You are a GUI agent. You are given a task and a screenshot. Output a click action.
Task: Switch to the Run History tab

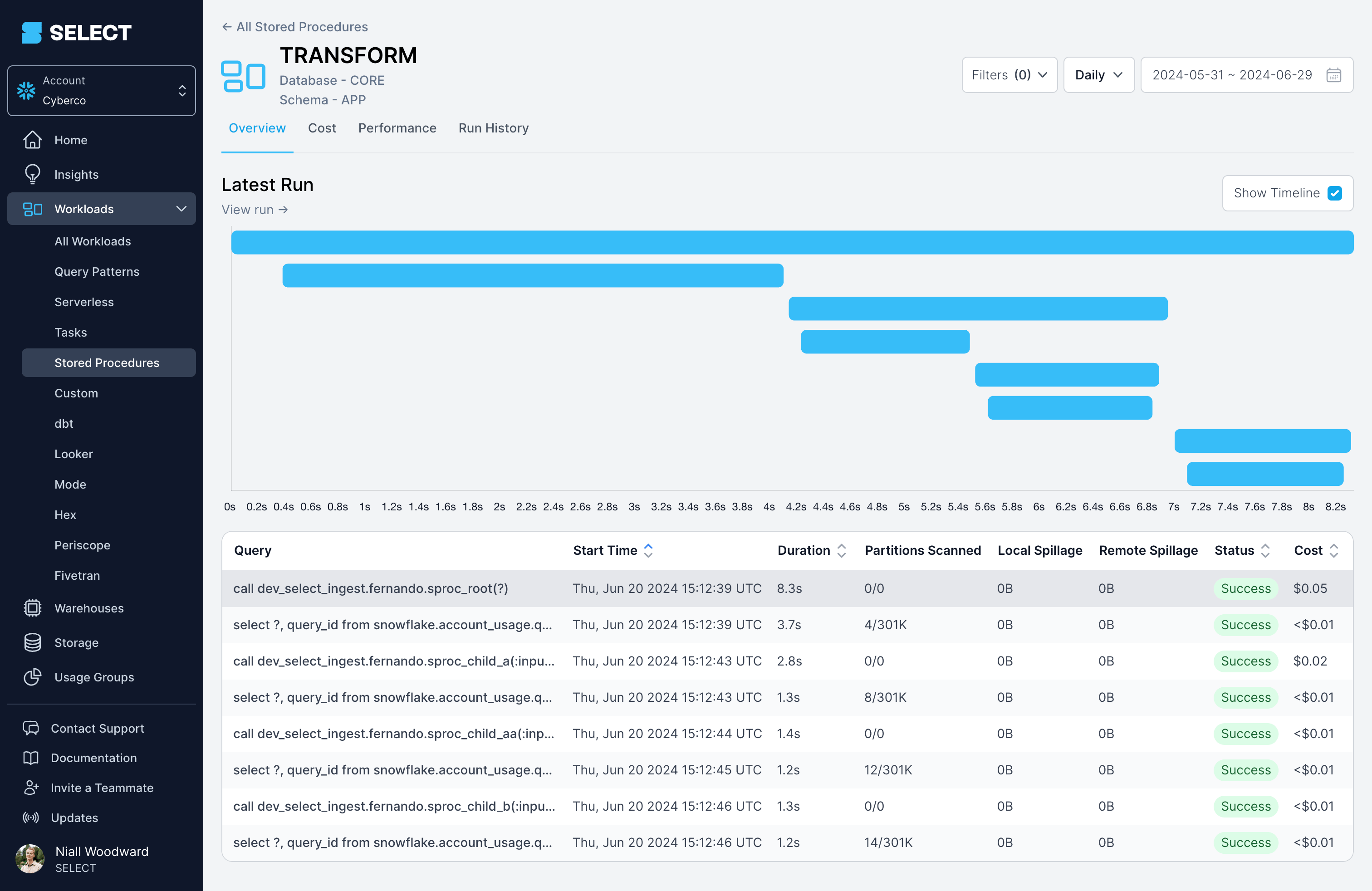[494, 128]
